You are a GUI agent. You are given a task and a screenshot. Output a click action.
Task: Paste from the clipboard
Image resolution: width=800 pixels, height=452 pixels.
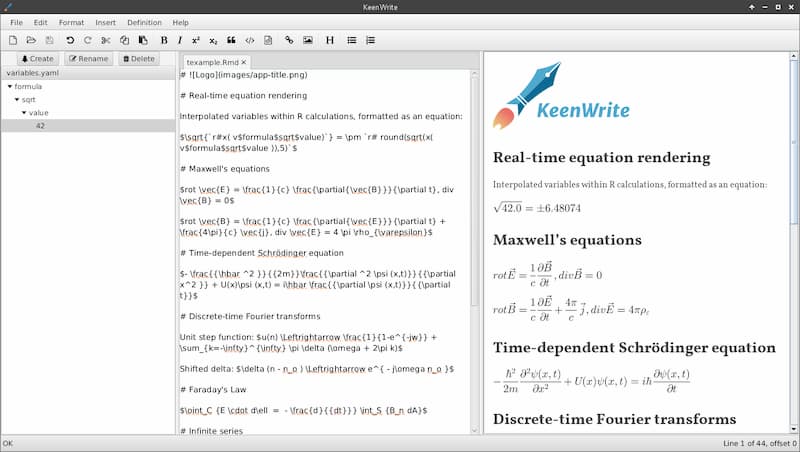pyautogui.click(x=143, y=40)
